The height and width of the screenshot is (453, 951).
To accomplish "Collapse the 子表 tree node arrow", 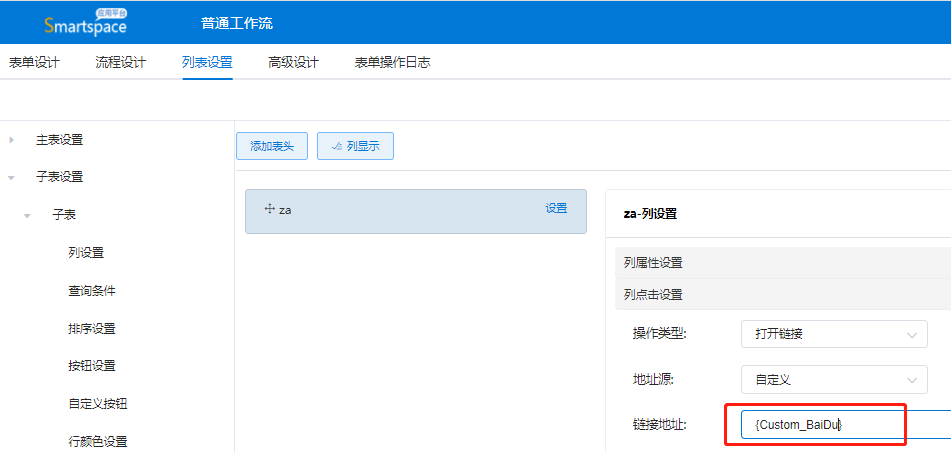I will (28, 215).
